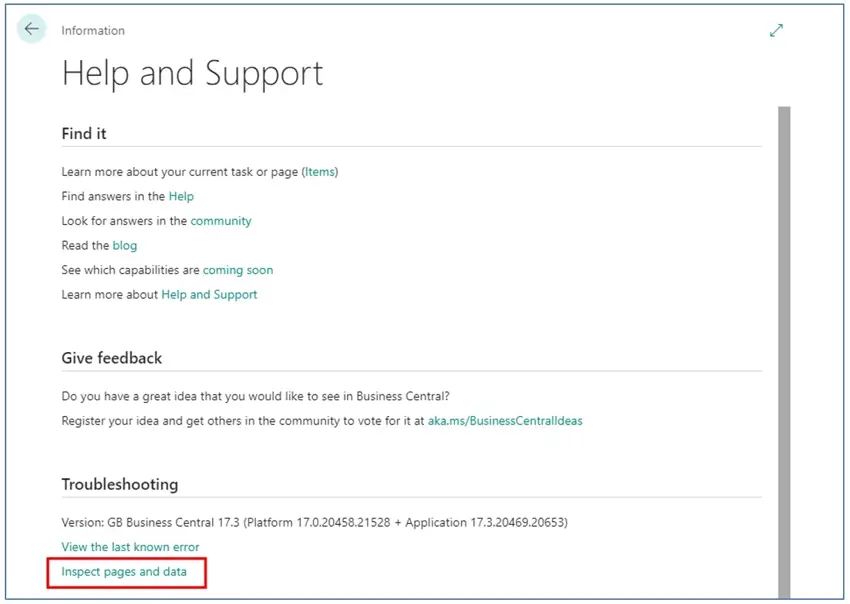This screenshot has width=850, height=604.
Task: Click the back arrow button
Action: click(x=31, y=30)
